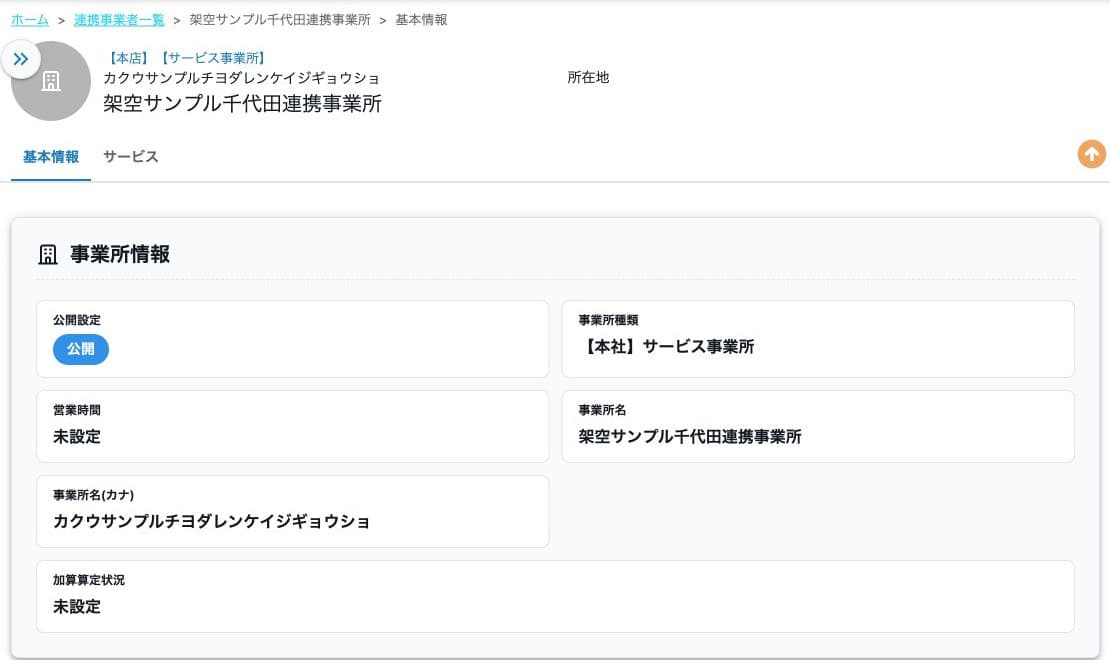
Task: Click the building icon beside 事業所情報 heading
Action: tap(47, 254)
